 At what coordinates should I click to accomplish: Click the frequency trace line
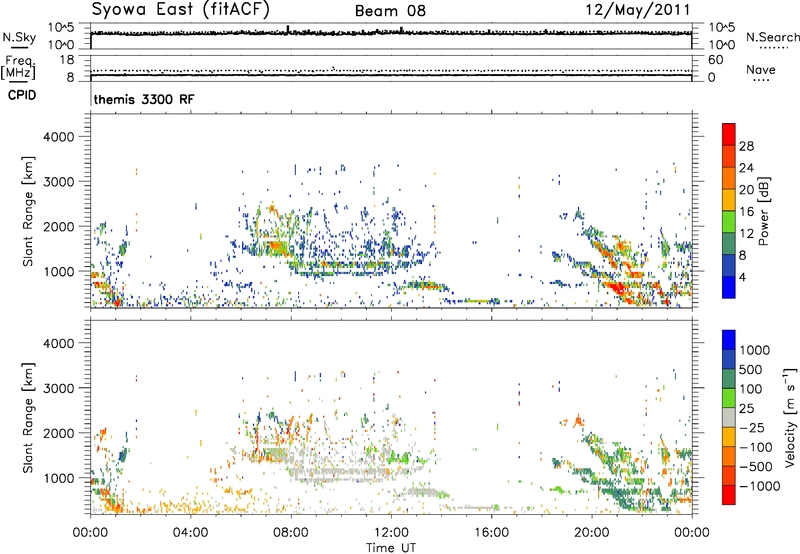(x=391, y=75)
